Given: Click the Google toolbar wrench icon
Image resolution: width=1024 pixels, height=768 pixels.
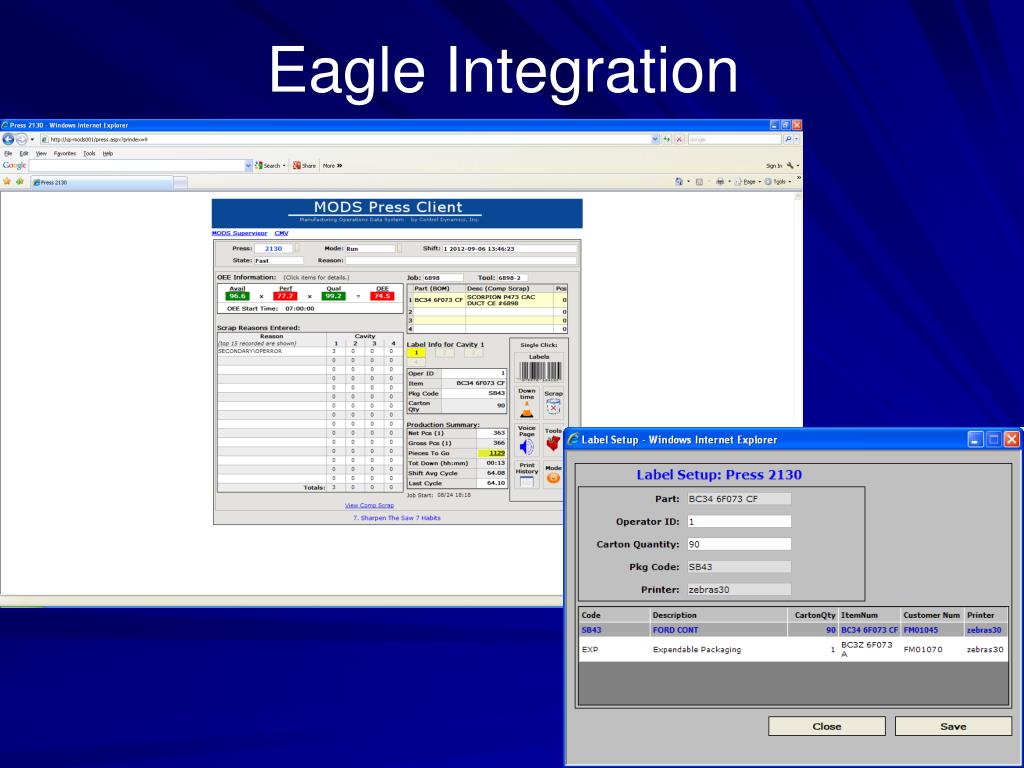Looking at the screenshot, I should 790,166.
